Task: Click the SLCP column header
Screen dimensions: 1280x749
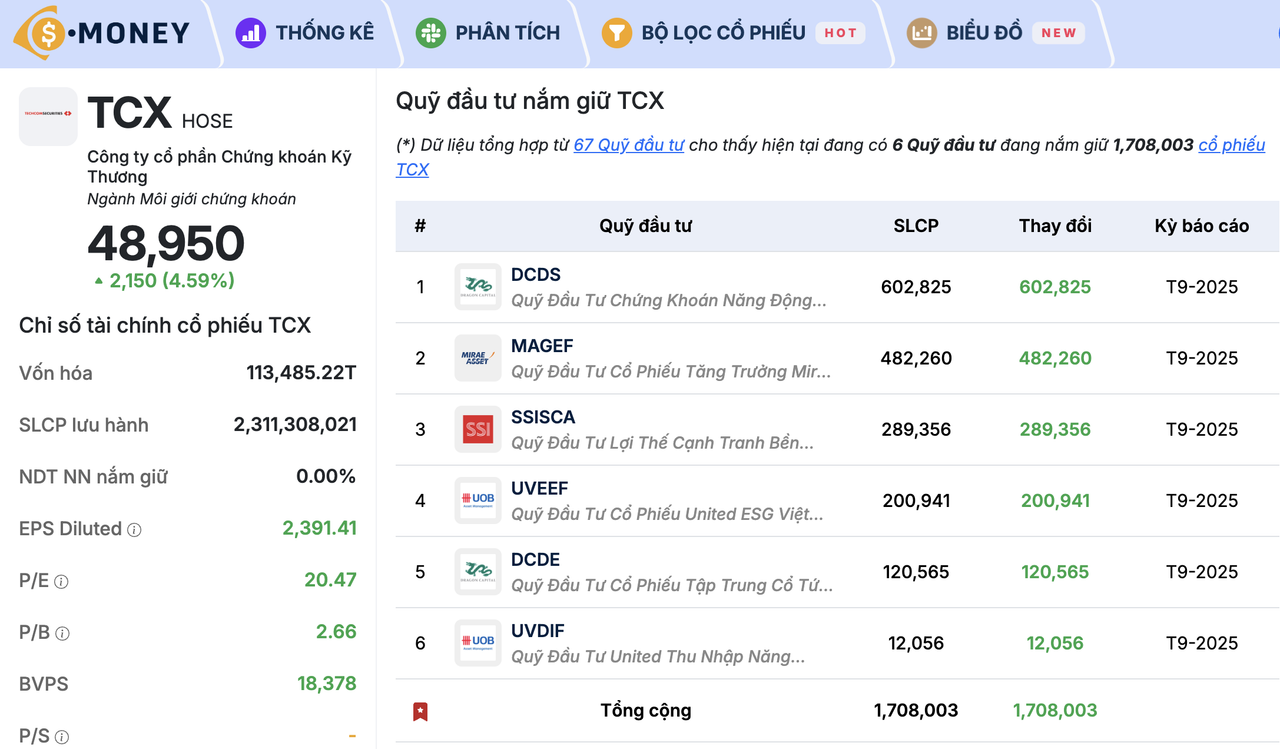Action: tap(916, 226)
